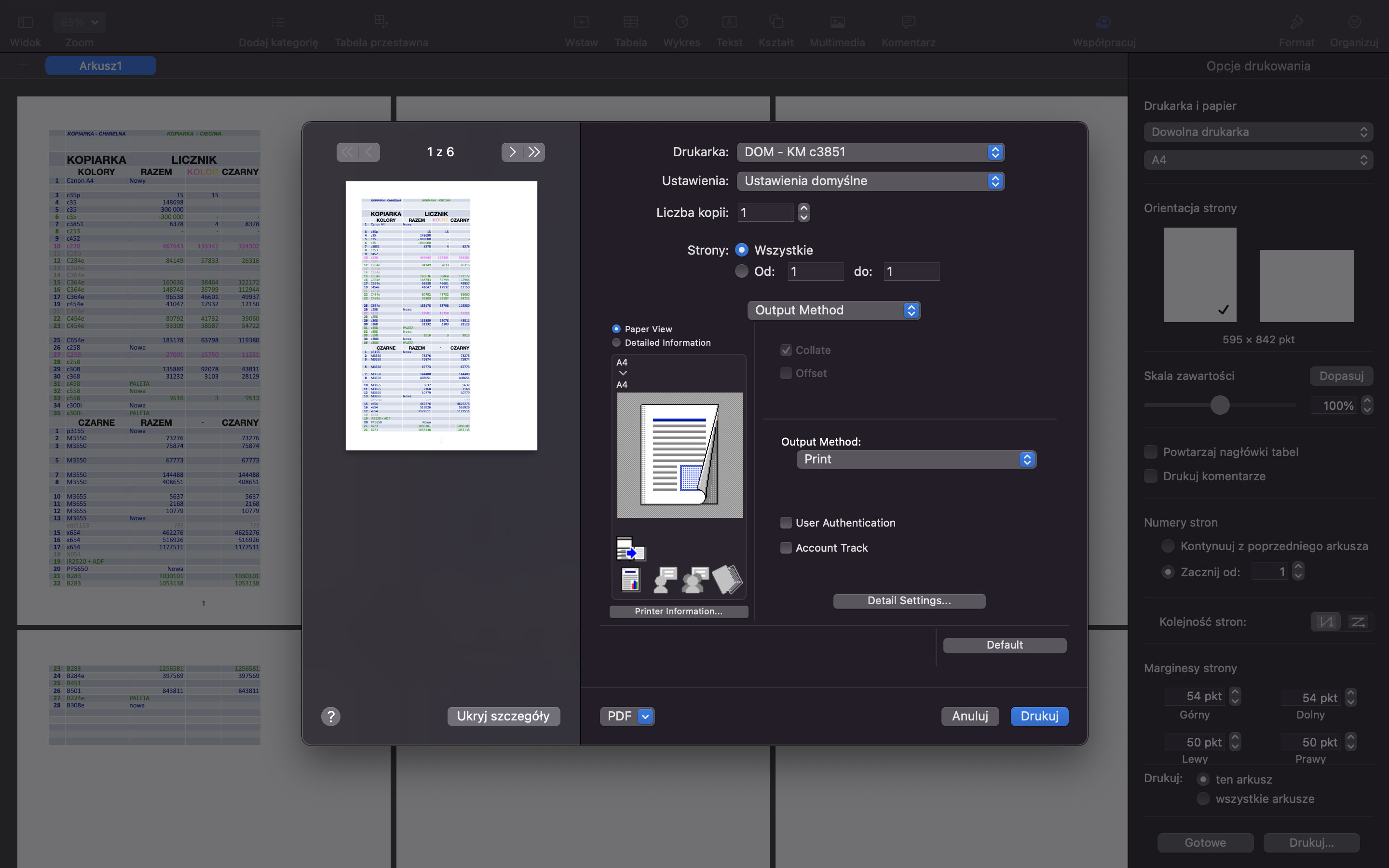The image size is (1389, 868).
Task: Enable Drukuj komentarze checkbox
Action: 1151,476
